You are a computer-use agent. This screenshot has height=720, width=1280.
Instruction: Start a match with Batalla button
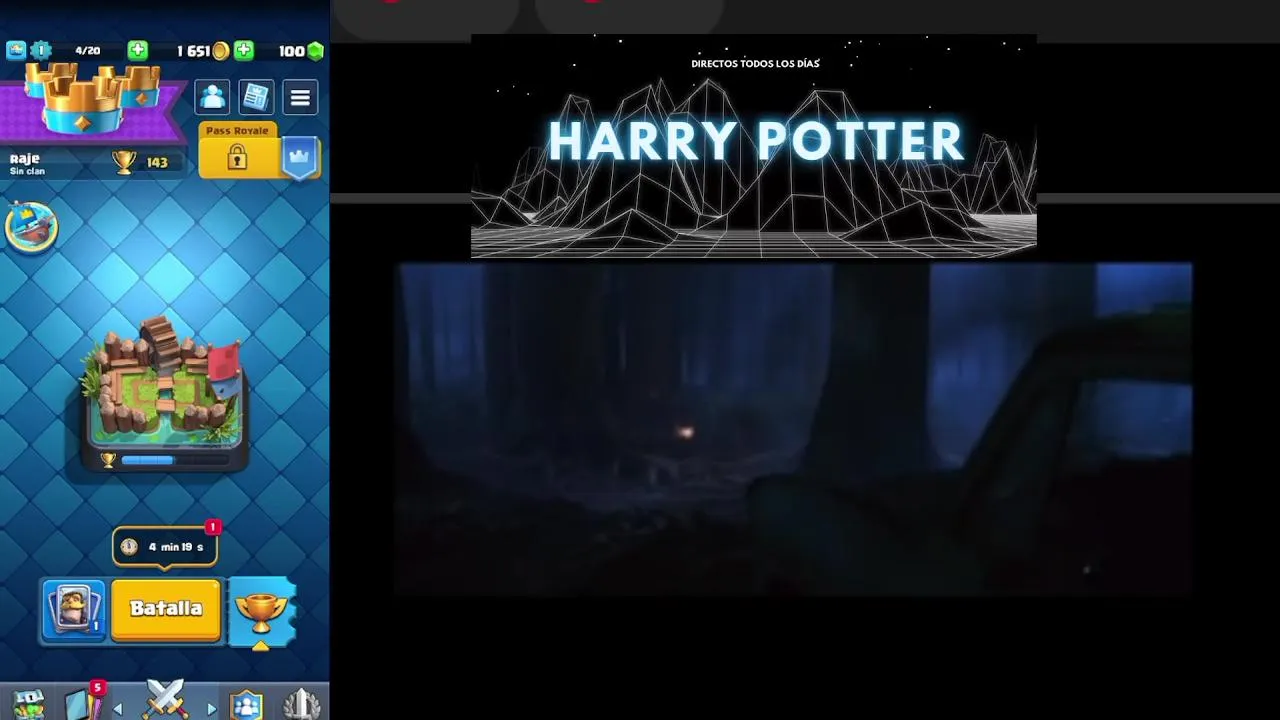point(166,609)
